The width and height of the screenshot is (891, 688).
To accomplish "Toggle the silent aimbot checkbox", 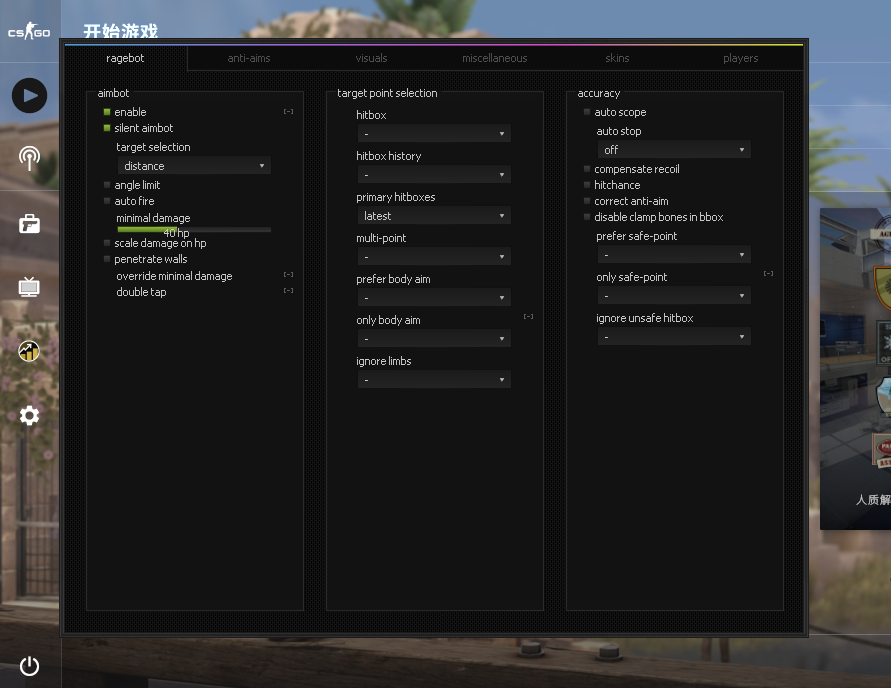I will click(107, 128).
